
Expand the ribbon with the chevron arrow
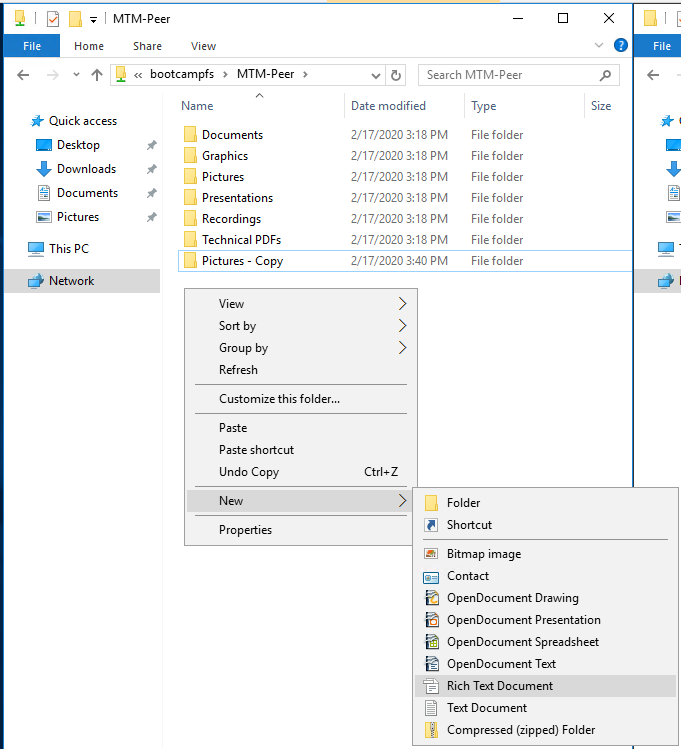598,45
